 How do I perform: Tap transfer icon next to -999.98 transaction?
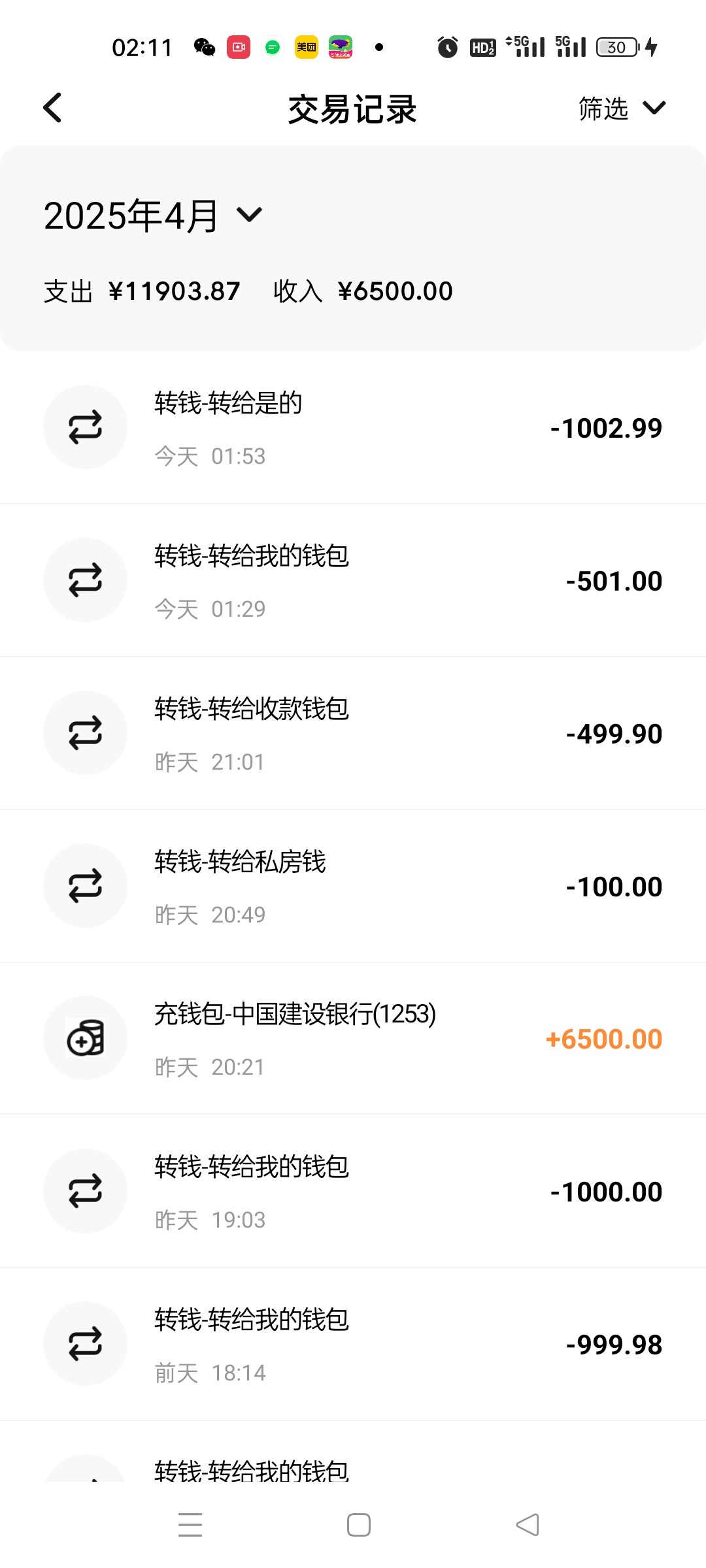[85, 1344]
